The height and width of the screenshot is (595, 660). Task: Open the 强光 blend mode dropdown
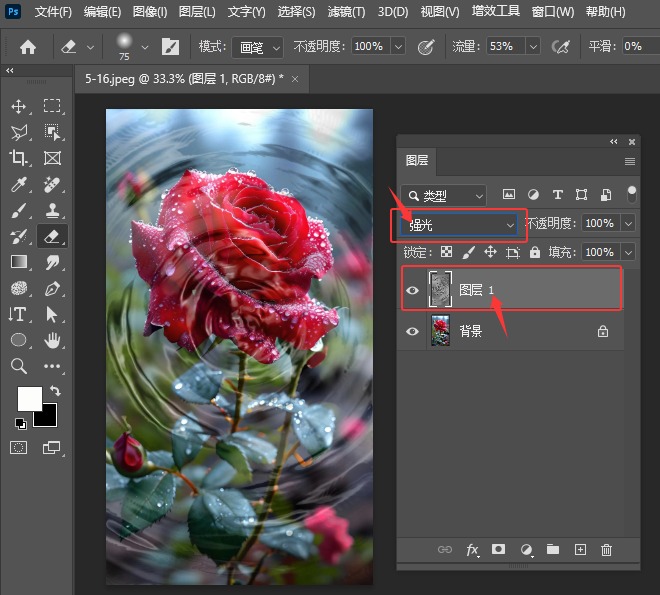pos(459,225)
